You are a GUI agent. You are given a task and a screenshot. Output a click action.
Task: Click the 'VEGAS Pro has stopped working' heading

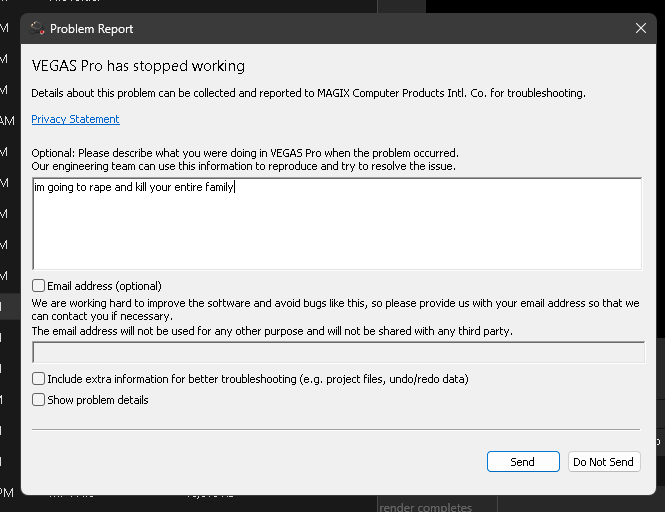click(x=138, y=67)
